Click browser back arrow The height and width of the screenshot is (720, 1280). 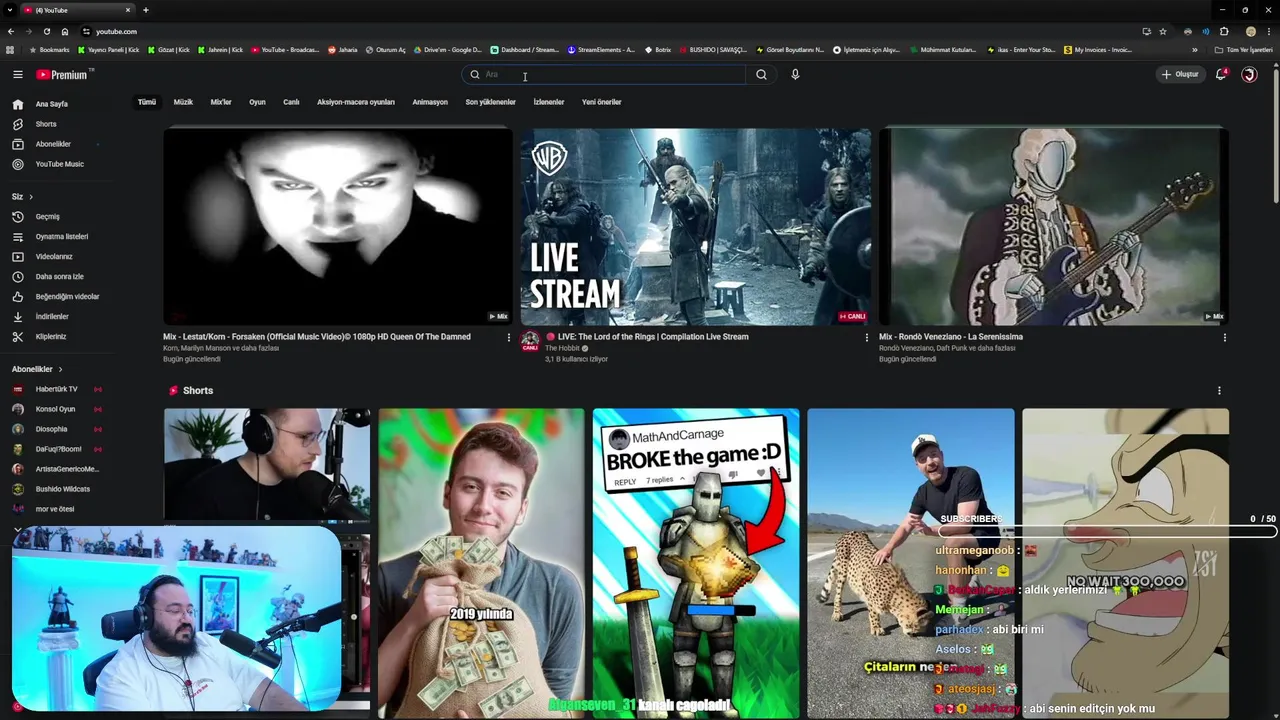(x=10, y=31)
